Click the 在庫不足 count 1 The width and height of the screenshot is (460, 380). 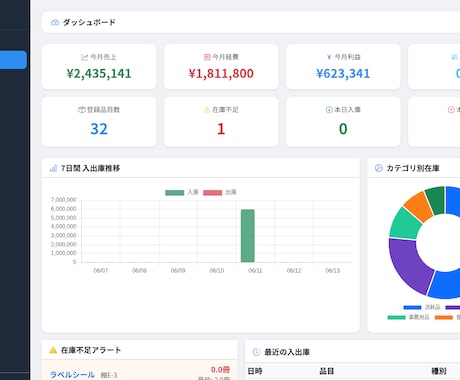coord(221,129)
